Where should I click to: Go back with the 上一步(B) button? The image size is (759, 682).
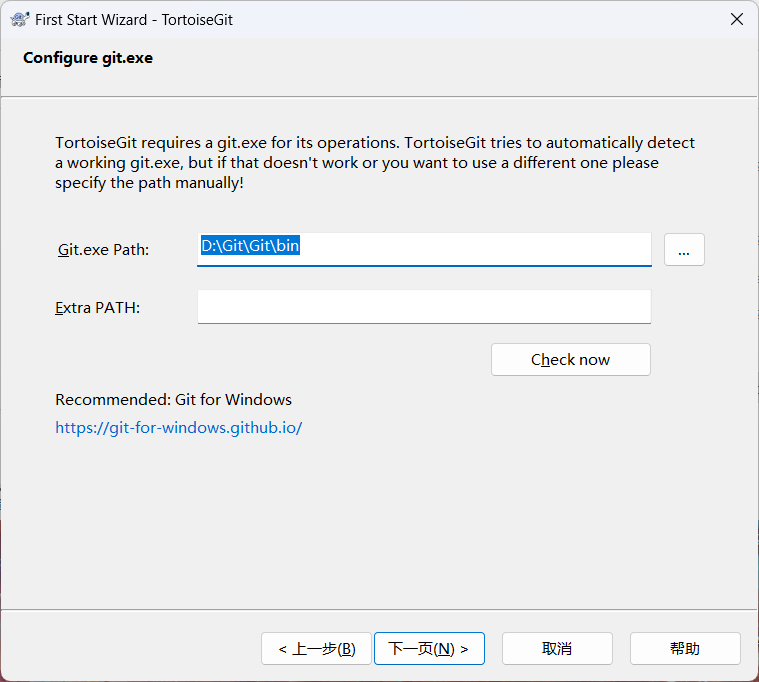[x=316, y=649]
